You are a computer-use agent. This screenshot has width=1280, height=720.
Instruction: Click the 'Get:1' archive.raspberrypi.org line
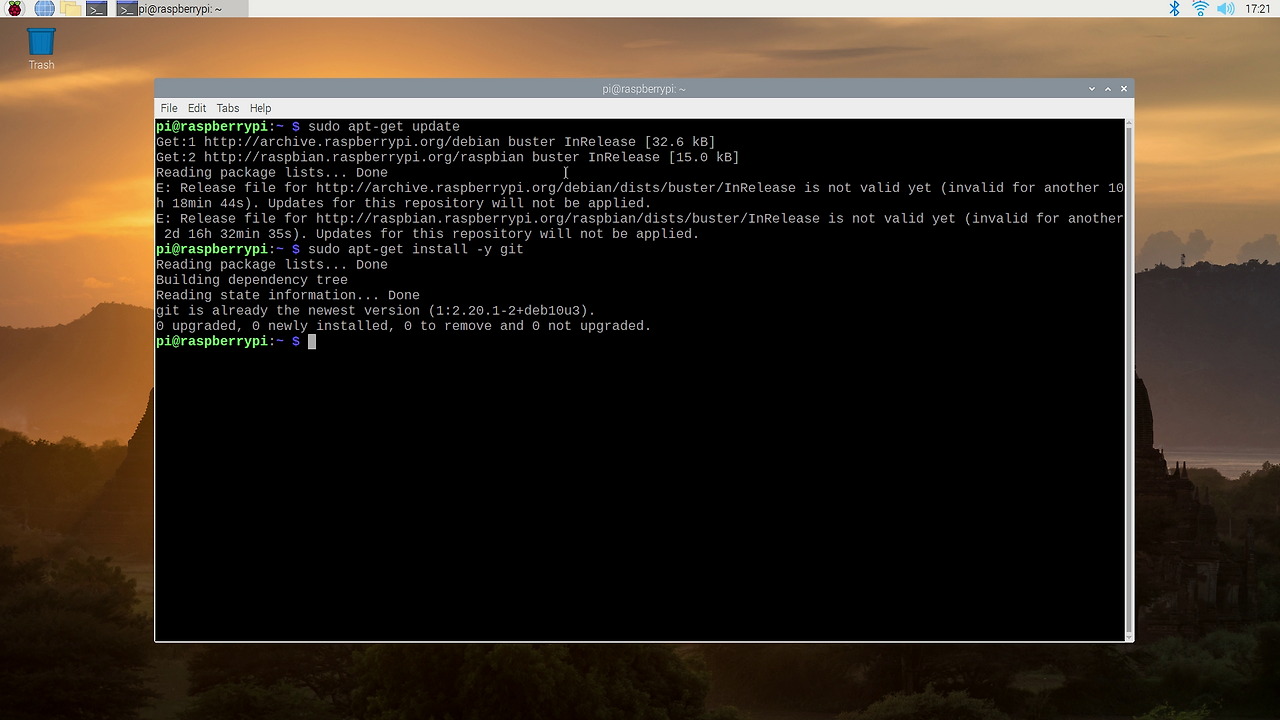tap(436, 142)
